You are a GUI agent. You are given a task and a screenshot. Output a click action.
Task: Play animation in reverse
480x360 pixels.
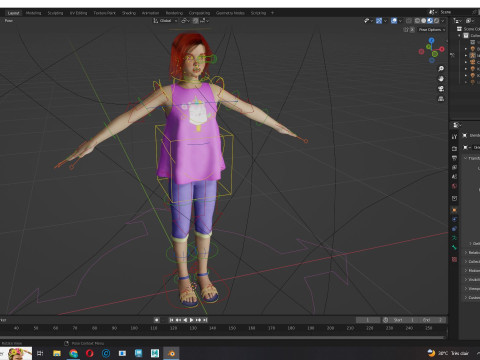click(x=185, y=320)
